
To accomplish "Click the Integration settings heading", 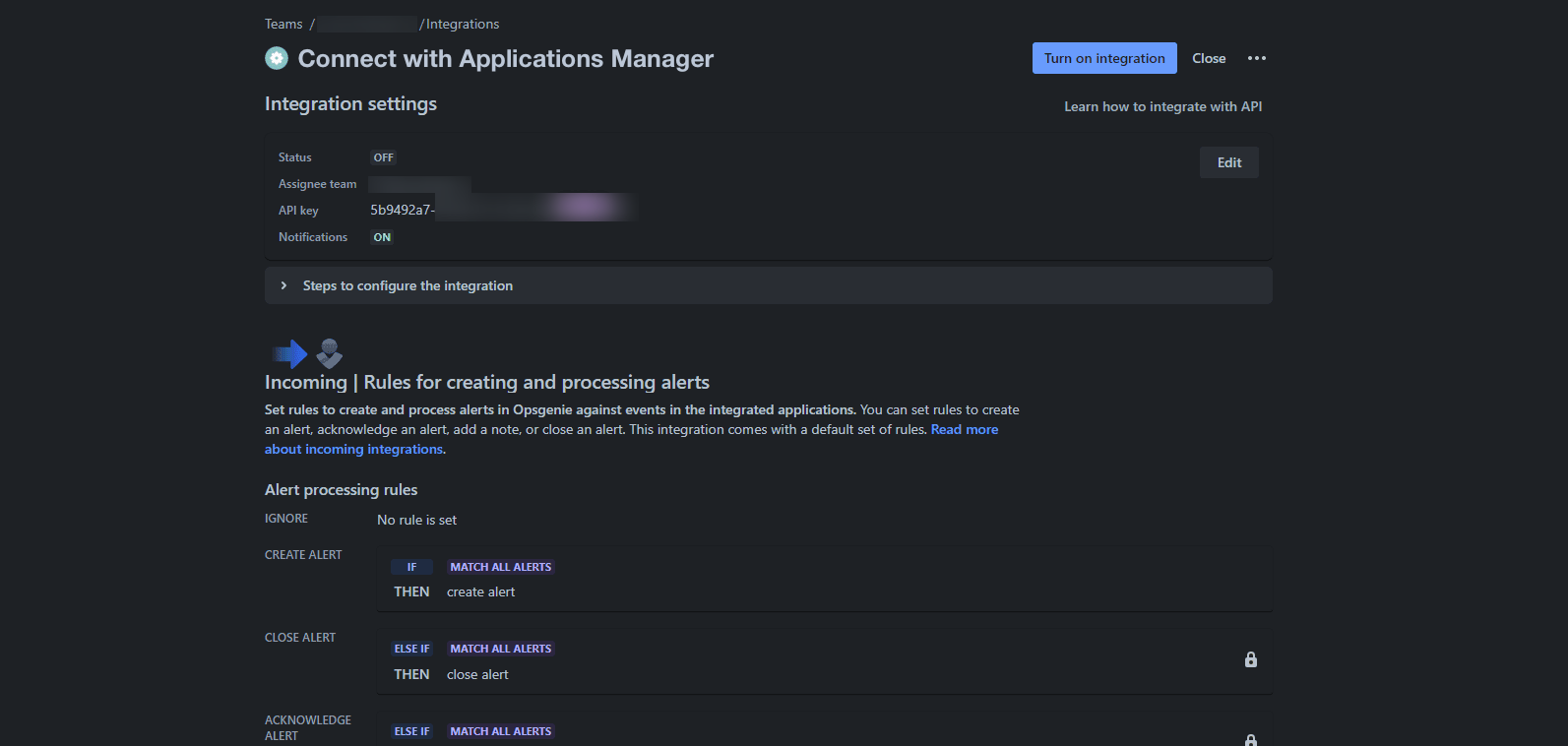I will pos(350,103).
